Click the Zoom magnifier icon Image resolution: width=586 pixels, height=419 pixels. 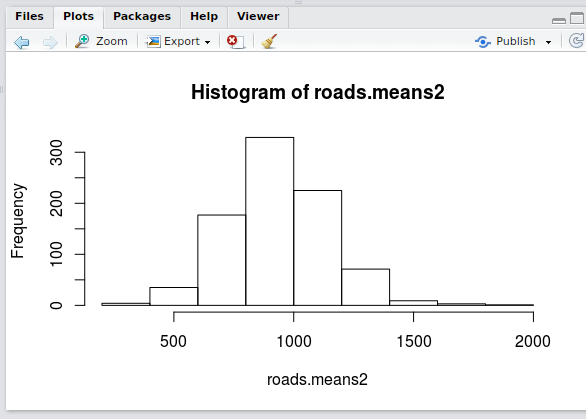pyautogui.click(x=82, y=41)
